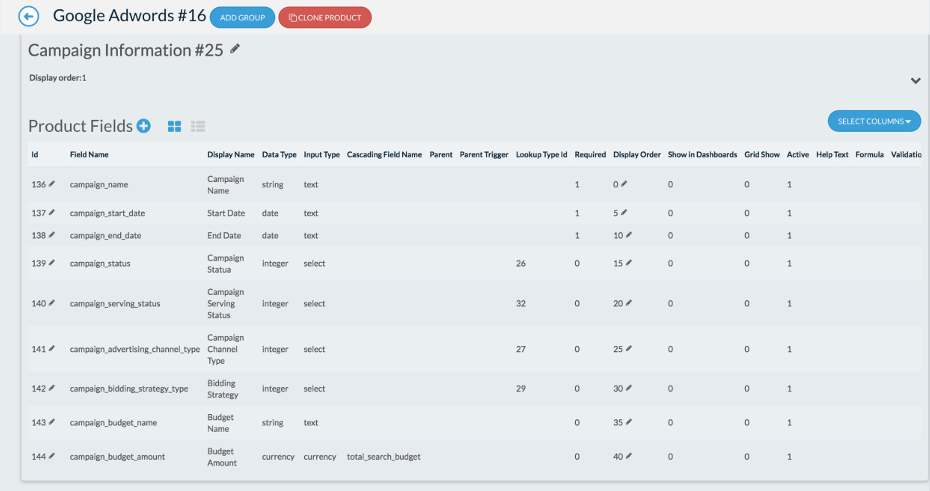Open the Select Columns dropdown
The image size is (930, 491).
(x=874, y=121)
